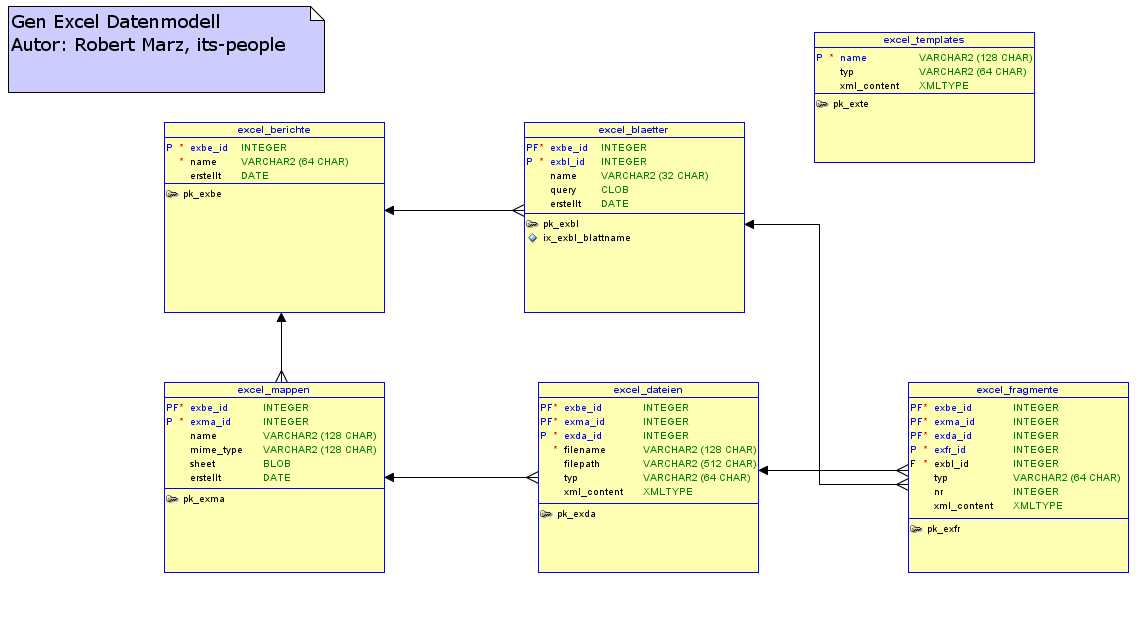This screenshot has width=1140, height=631.
Task: Click the filepath column in excel_dateien
Action: click(582, 464)
